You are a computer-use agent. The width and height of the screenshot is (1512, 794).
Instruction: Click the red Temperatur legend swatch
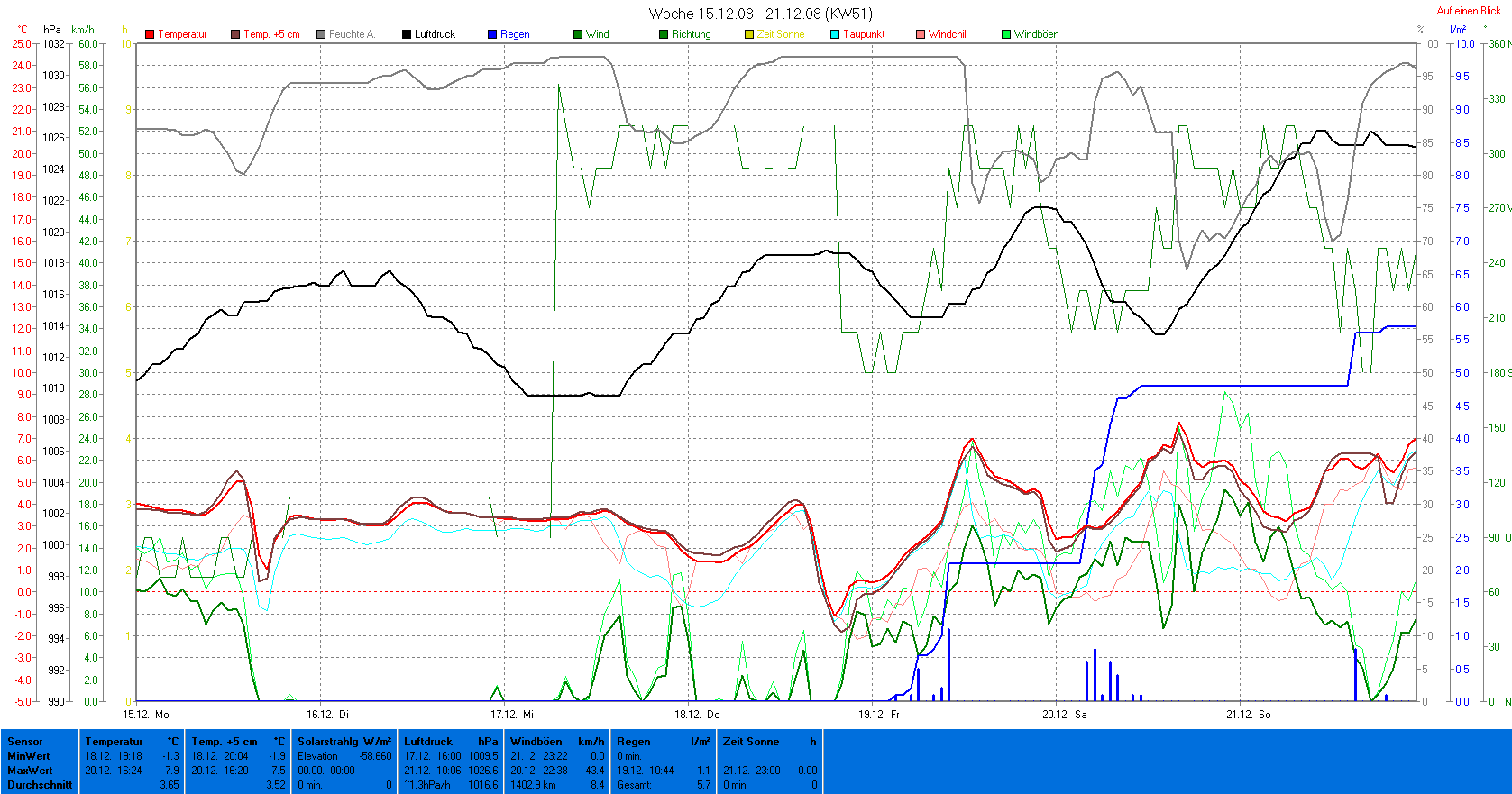point(150,34)
